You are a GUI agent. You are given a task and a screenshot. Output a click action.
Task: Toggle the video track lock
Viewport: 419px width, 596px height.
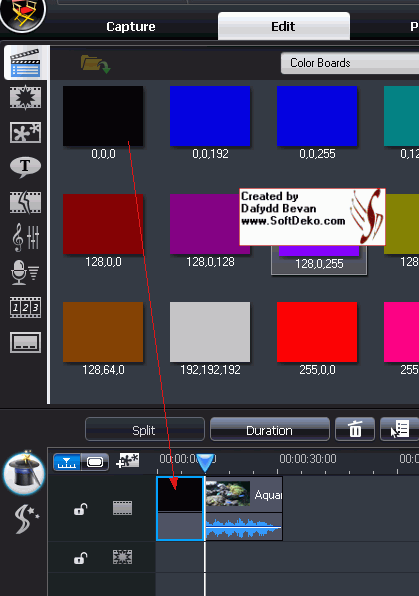80,509
